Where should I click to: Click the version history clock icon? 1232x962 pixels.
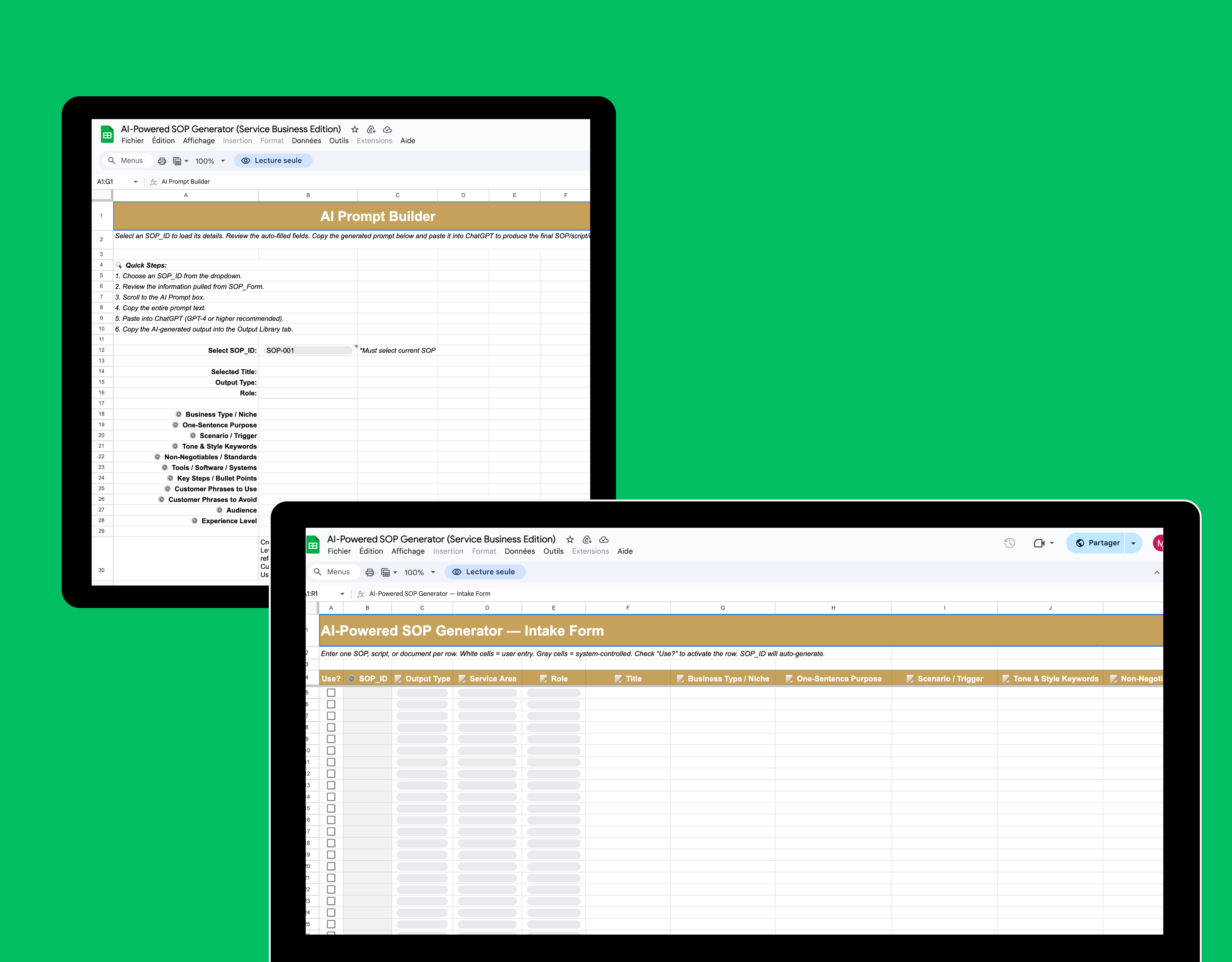pos(1009,542)
